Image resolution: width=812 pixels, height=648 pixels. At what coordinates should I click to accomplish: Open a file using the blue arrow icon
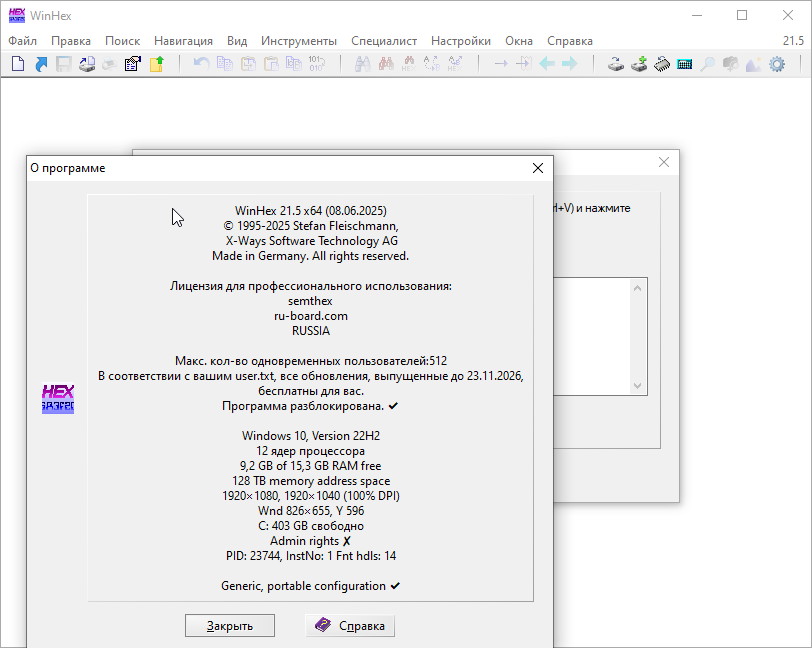(41, 64)
